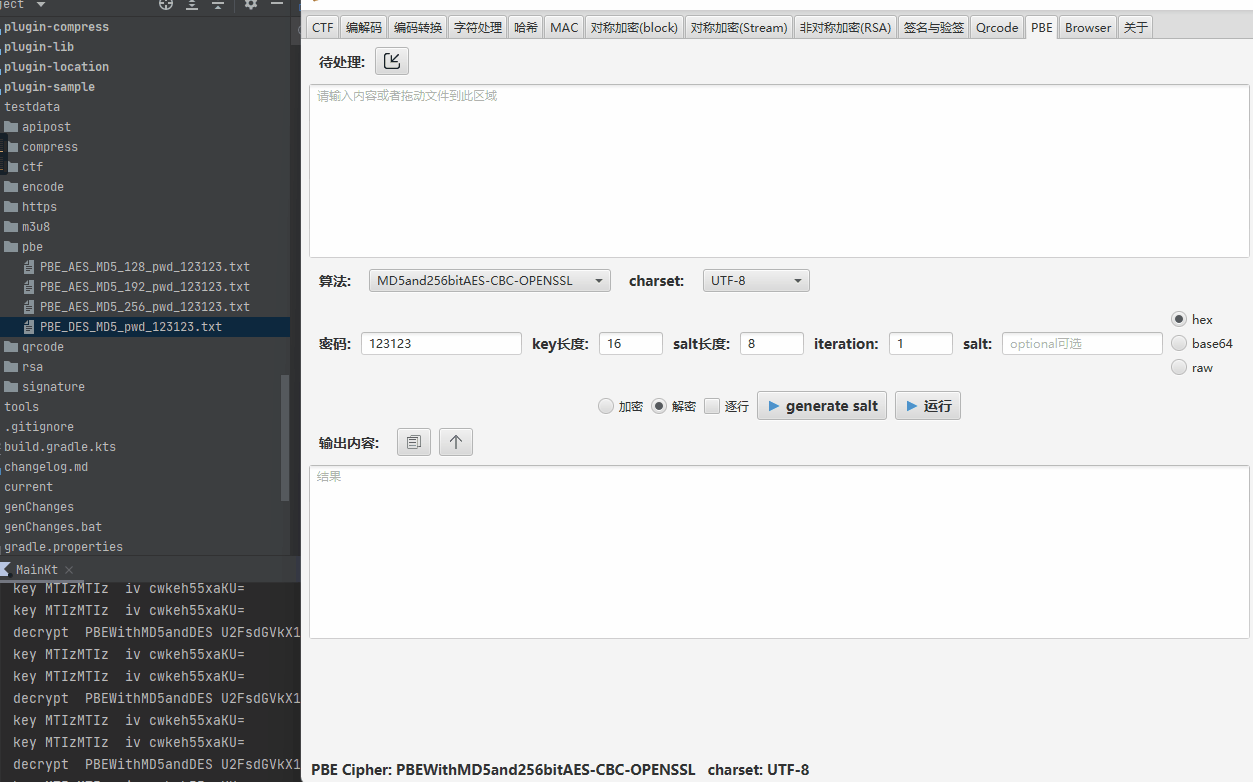The width and height of the screenshot is (1253, 782).
Task: Open the 对称加密(Stream) tab
Action: click(740, 28)
